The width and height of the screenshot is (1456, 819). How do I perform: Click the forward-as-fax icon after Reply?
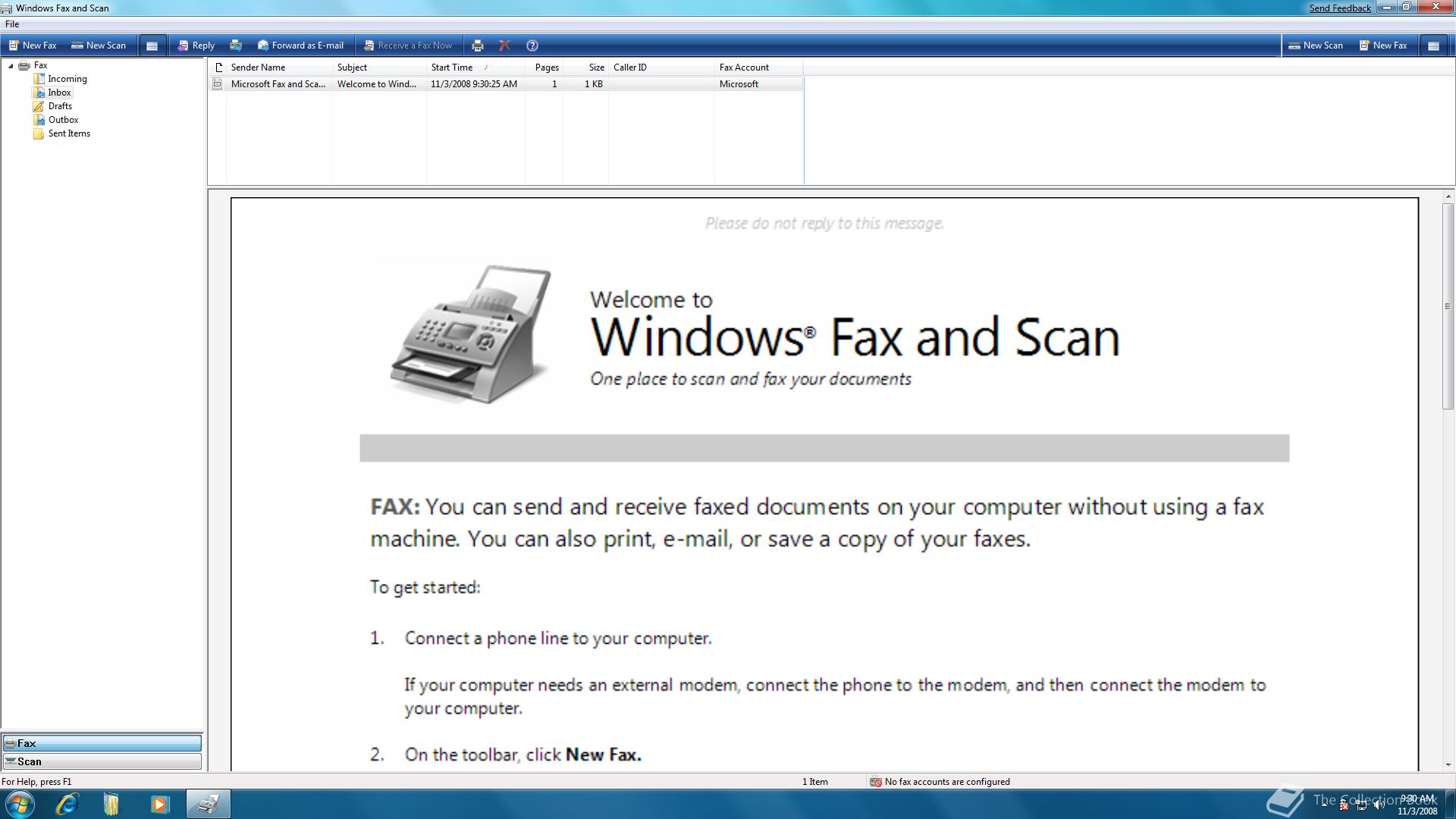point(236,45)
